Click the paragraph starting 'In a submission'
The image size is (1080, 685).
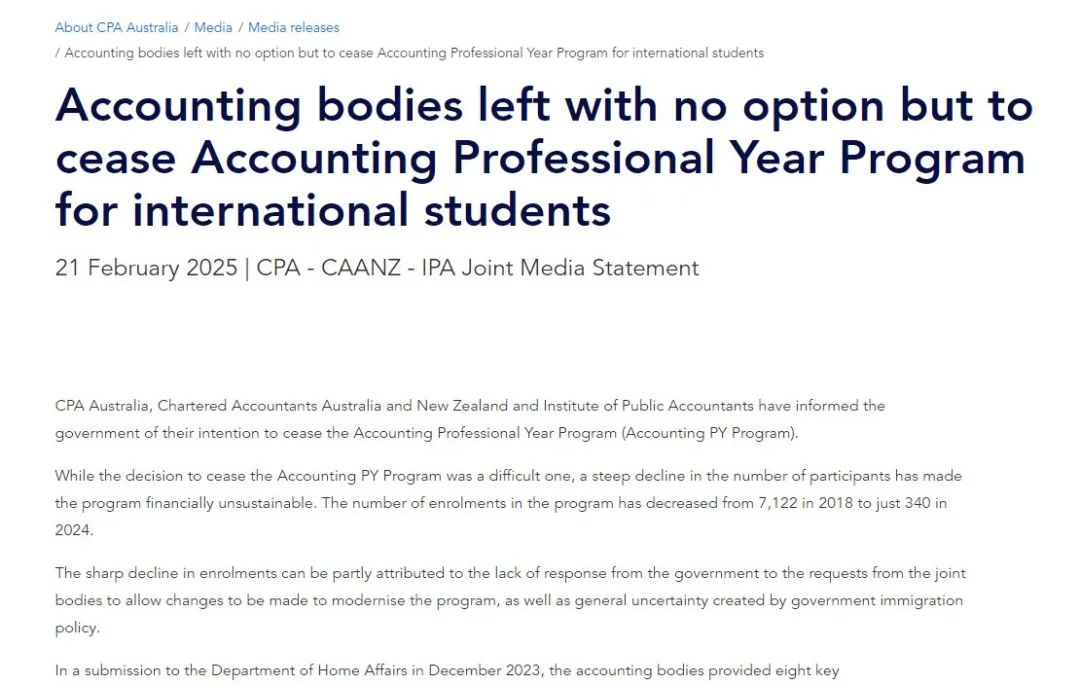pyautogui.click(x=447, y=670)
